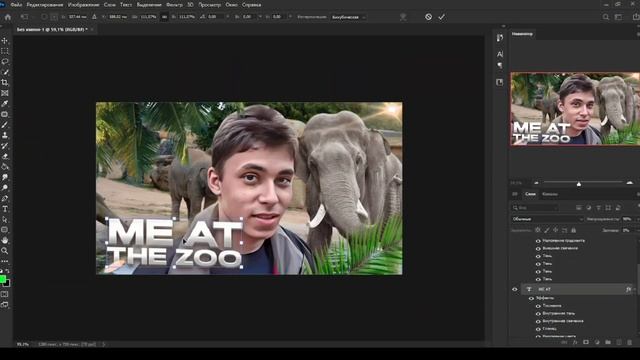Select the Rectangular Marquee tool
Screen dimensions: 640x360
click(x=5, y=51)
